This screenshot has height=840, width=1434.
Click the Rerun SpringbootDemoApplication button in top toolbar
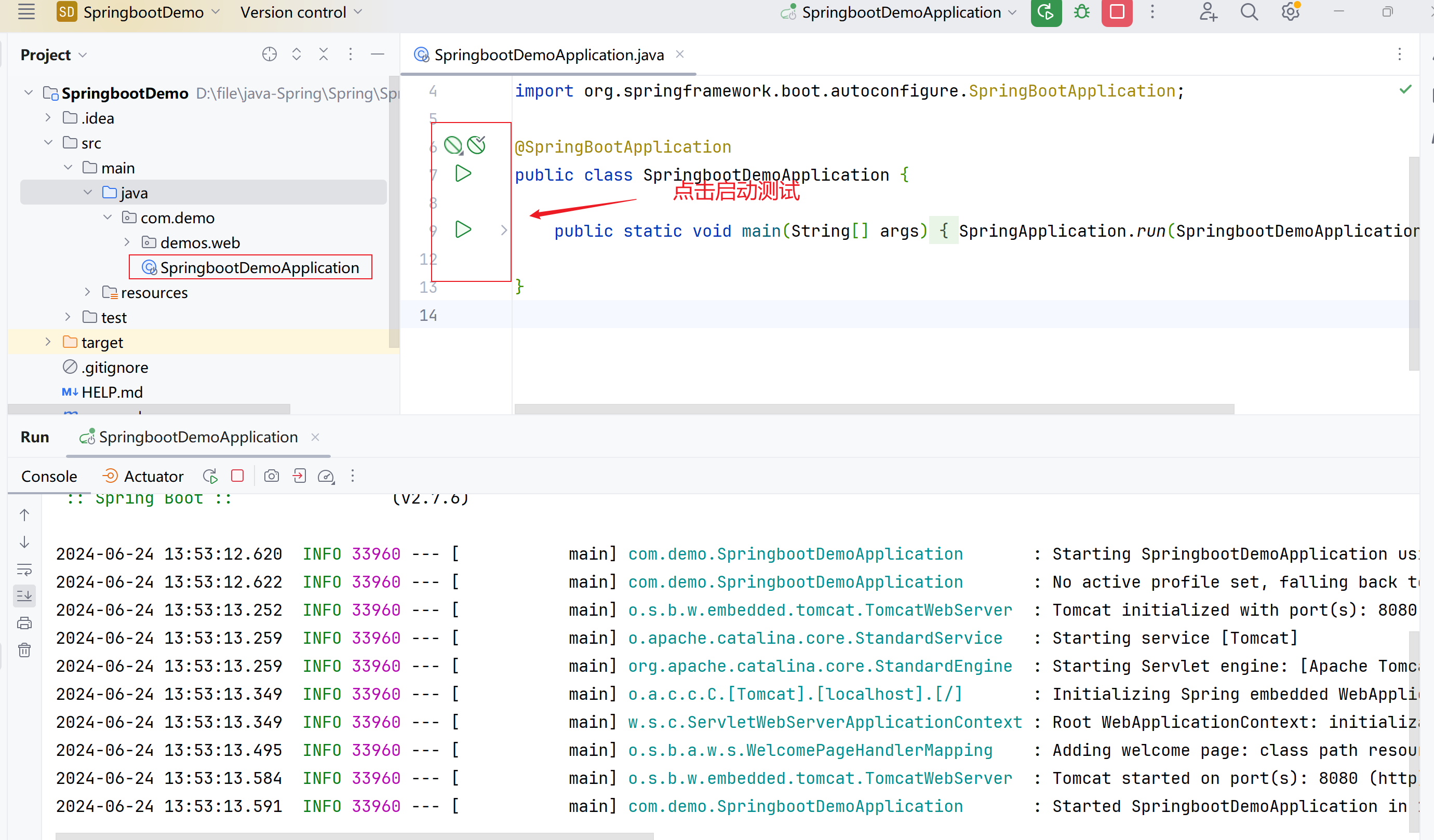coord(1046,12)
